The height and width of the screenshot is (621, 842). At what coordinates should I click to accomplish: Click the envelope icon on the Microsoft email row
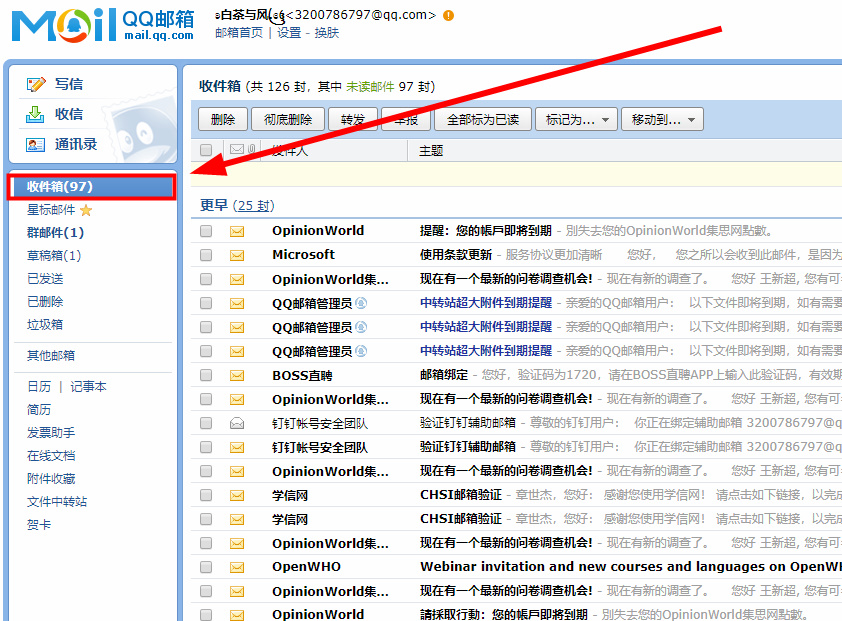point(237,254)
